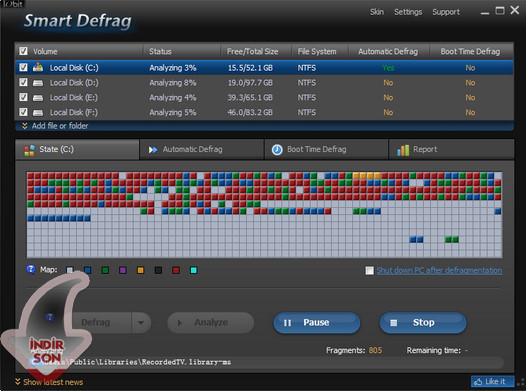
Task: Click the Boot Time Defrag clock icon
Action: (277, 150)
